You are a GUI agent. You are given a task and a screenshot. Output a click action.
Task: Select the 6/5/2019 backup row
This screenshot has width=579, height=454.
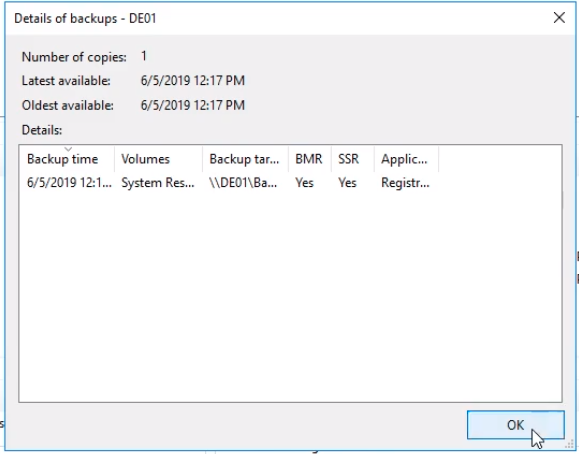pos(228,183)
